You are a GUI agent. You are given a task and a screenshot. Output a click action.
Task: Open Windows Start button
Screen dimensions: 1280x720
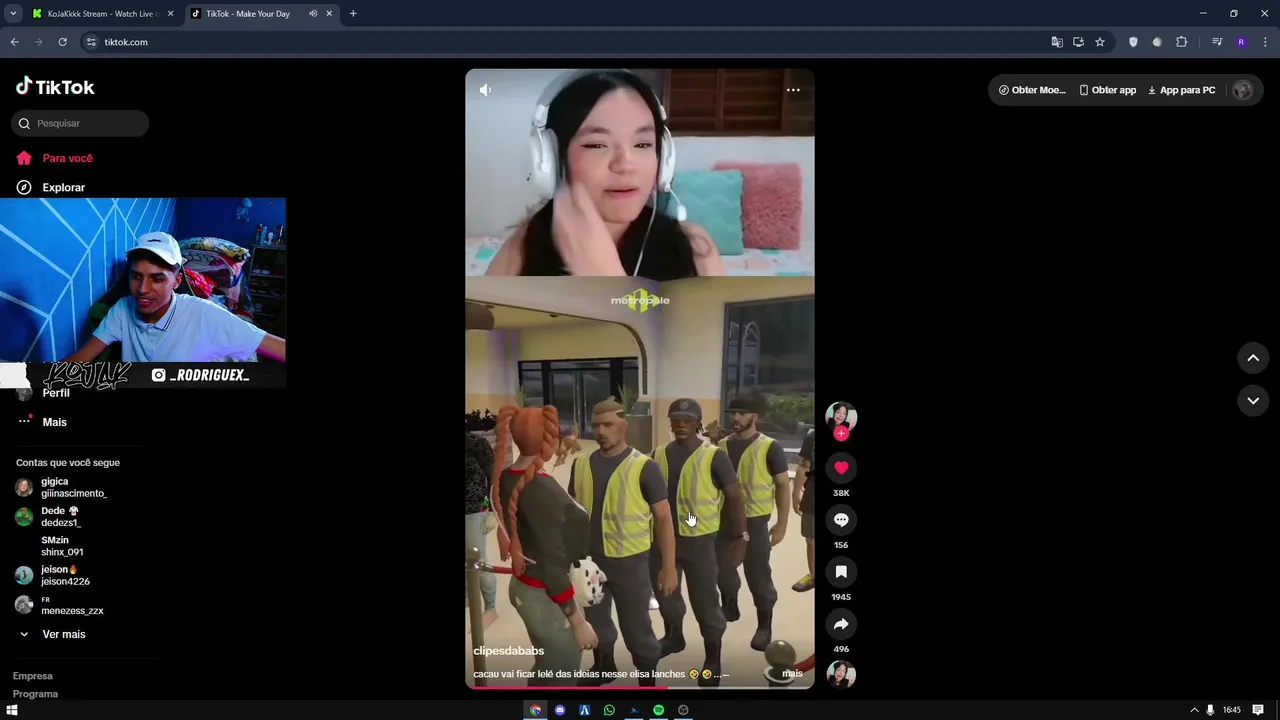[12, 710]
